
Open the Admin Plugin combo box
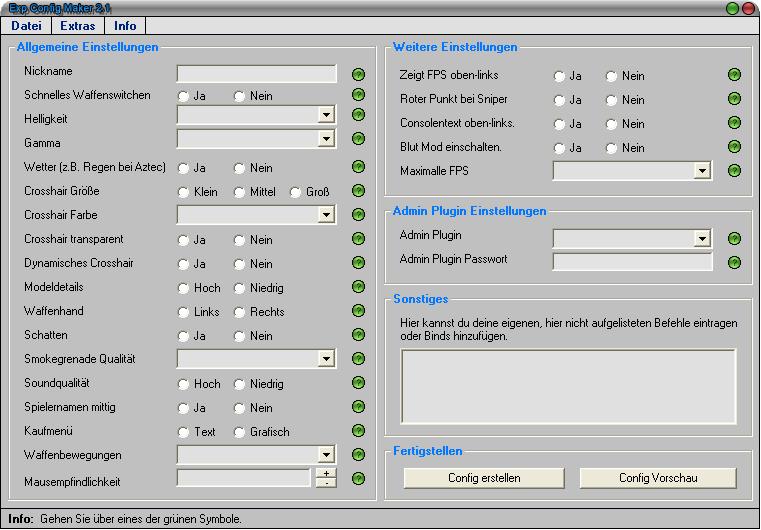click(702, 239)
